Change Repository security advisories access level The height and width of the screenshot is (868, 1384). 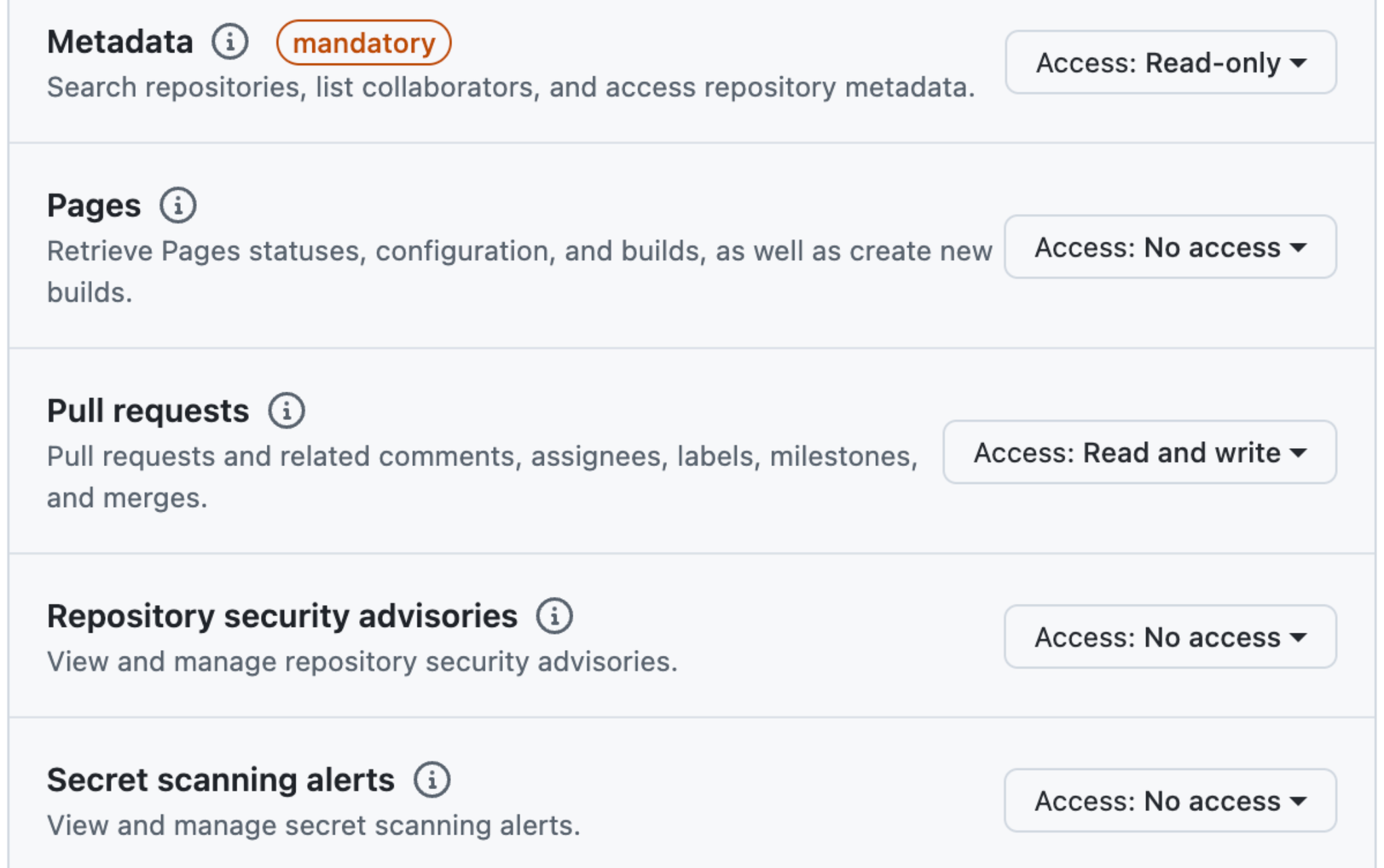coord(1170,637)
